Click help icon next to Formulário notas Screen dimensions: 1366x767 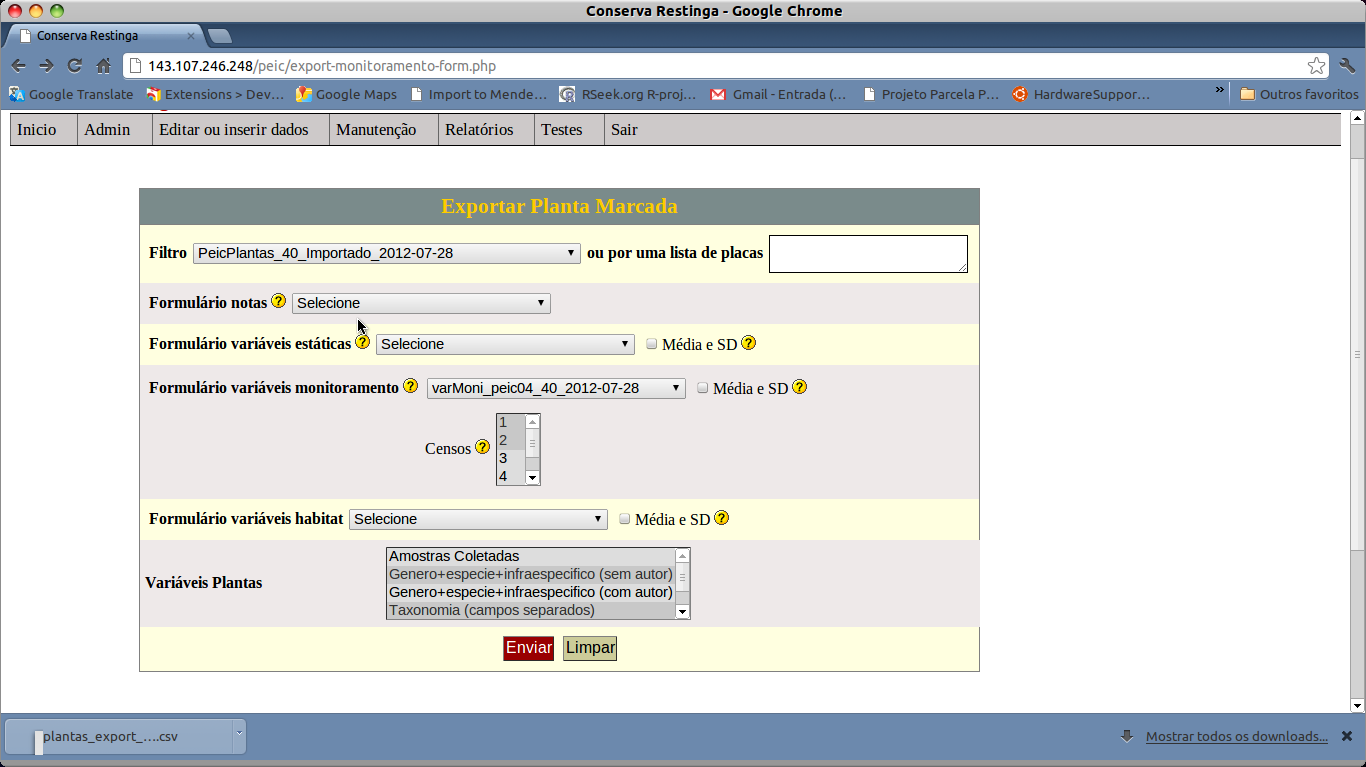pyautogui.click(x=278, y=301)
